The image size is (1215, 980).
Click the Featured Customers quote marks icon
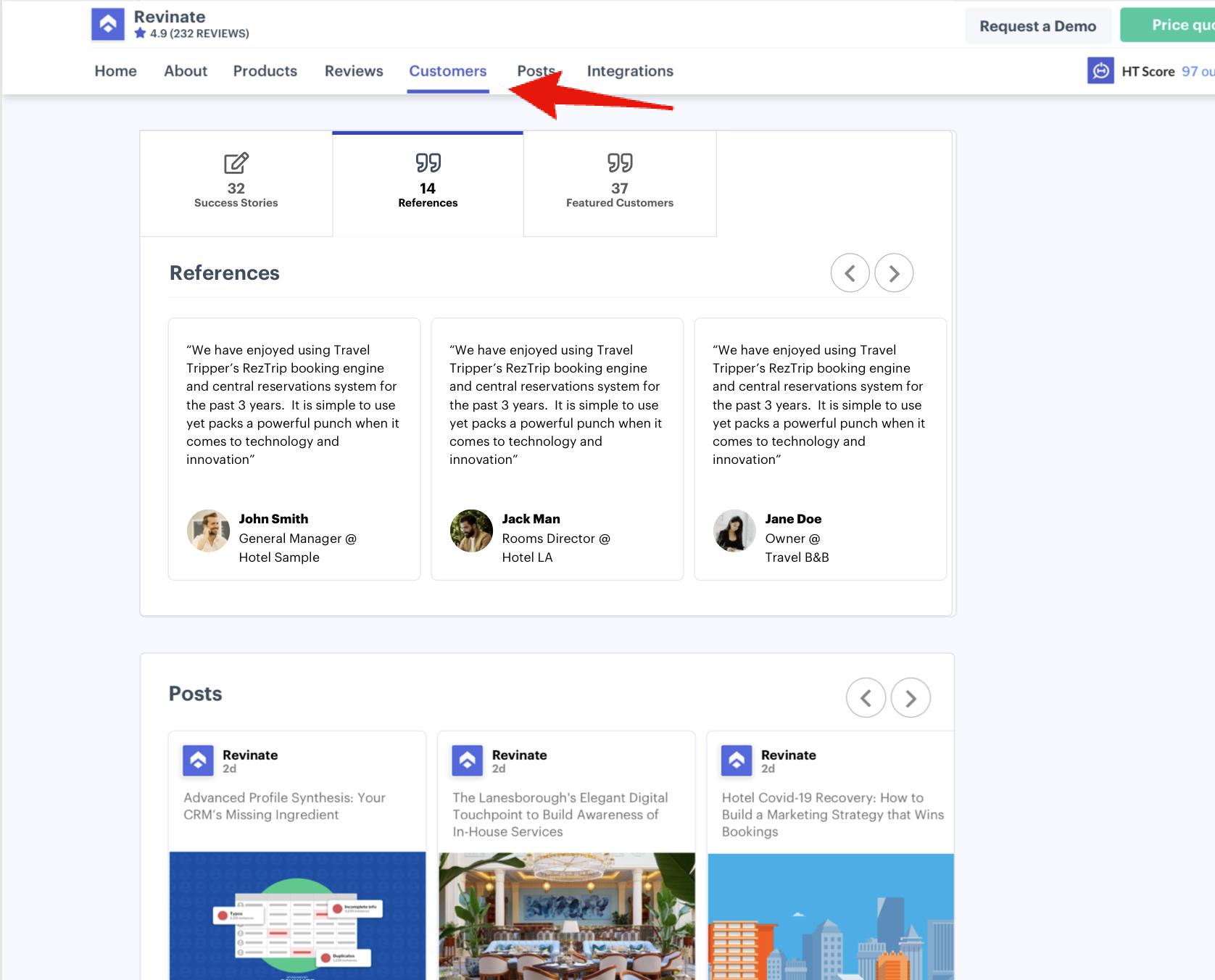click(x=620, y=163)
